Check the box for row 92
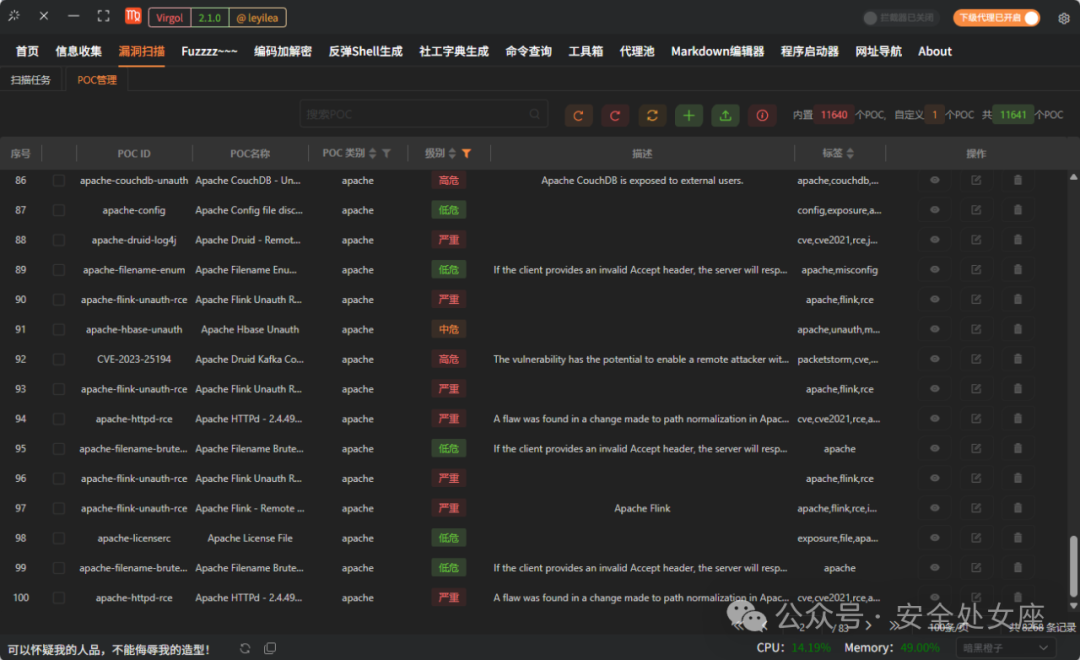Viewport: 1080px width, 660px height. tap(59, 359)
